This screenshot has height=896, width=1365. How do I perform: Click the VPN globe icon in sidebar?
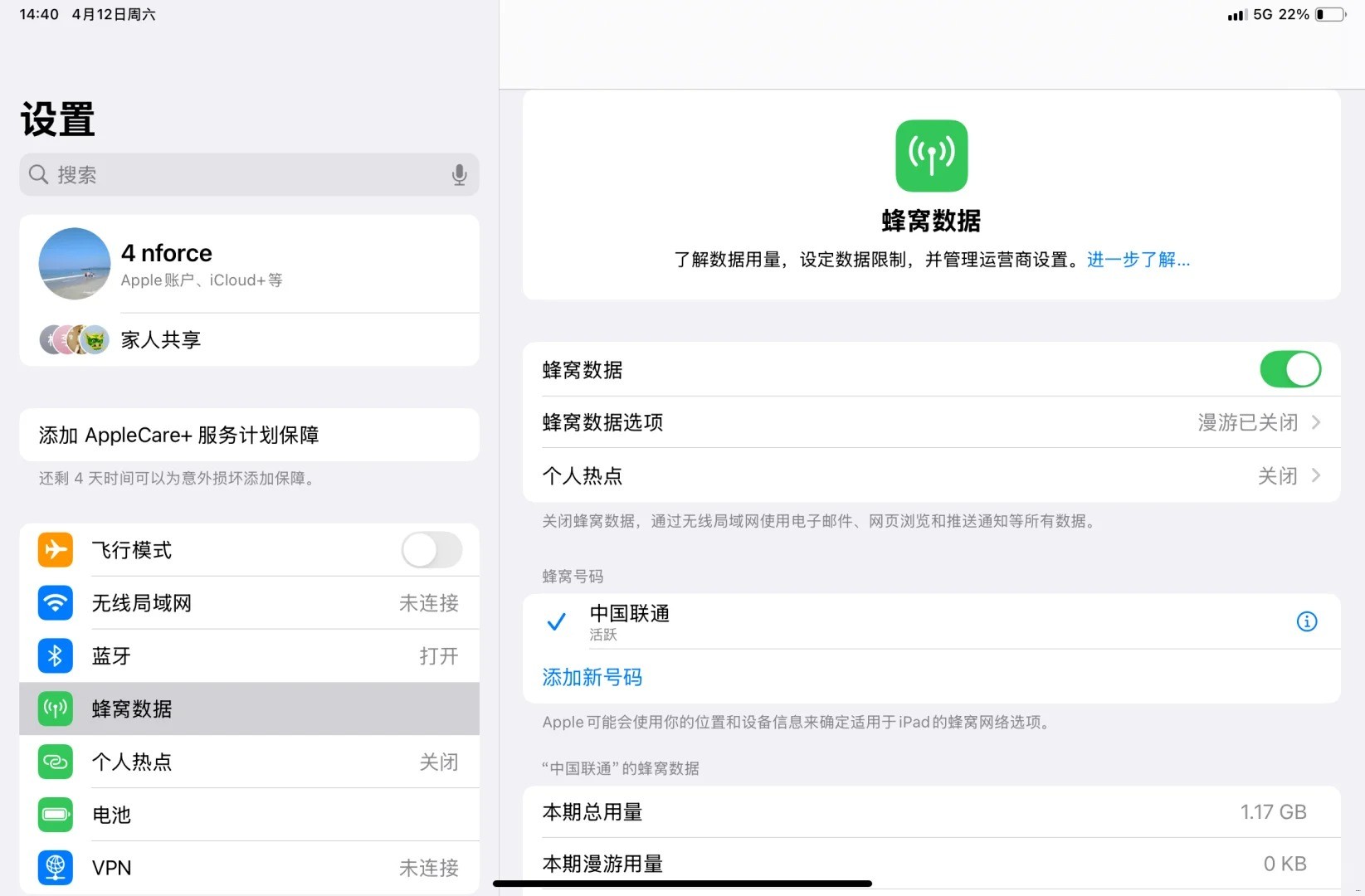coord(55,867)
